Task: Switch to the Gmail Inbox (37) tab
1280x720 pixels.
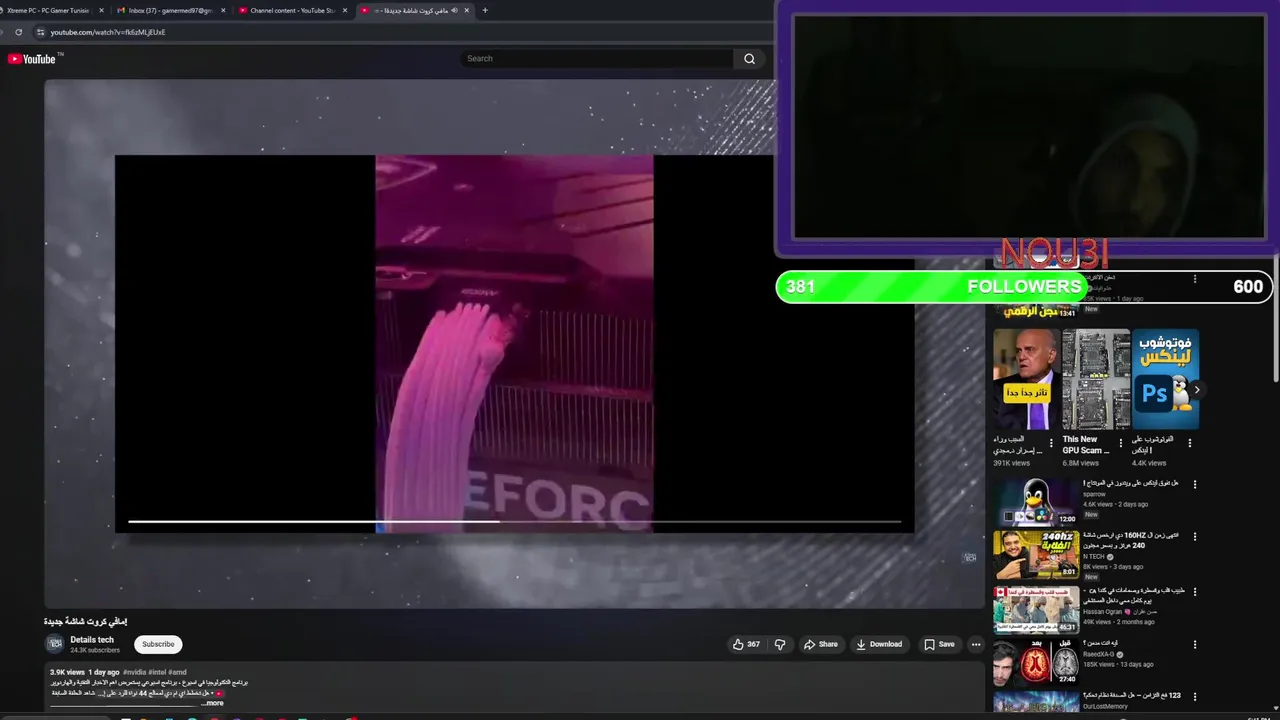Action: click(x=169, y=10)
